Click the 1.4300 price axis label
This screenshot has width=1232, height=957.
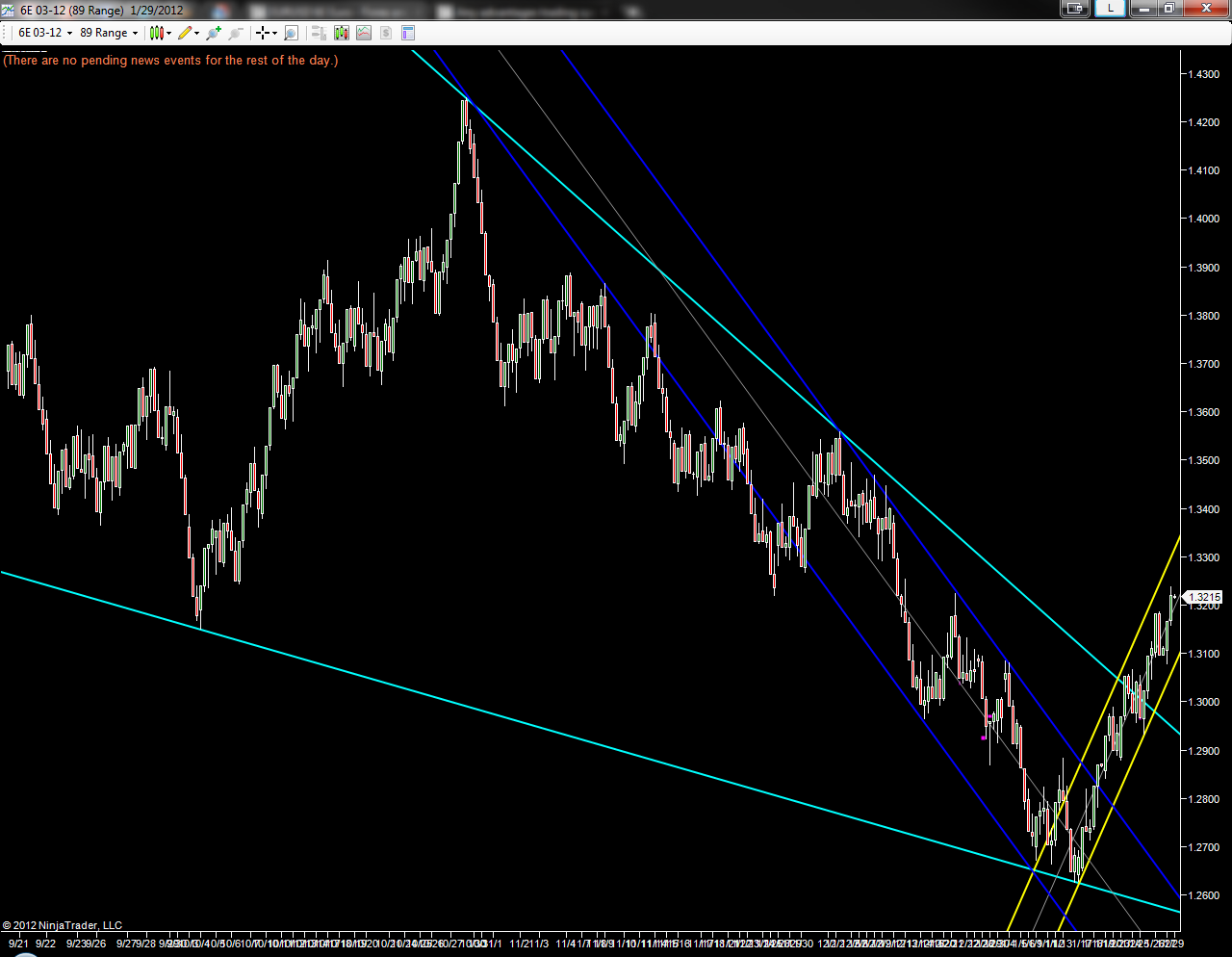pos(1204,74)
